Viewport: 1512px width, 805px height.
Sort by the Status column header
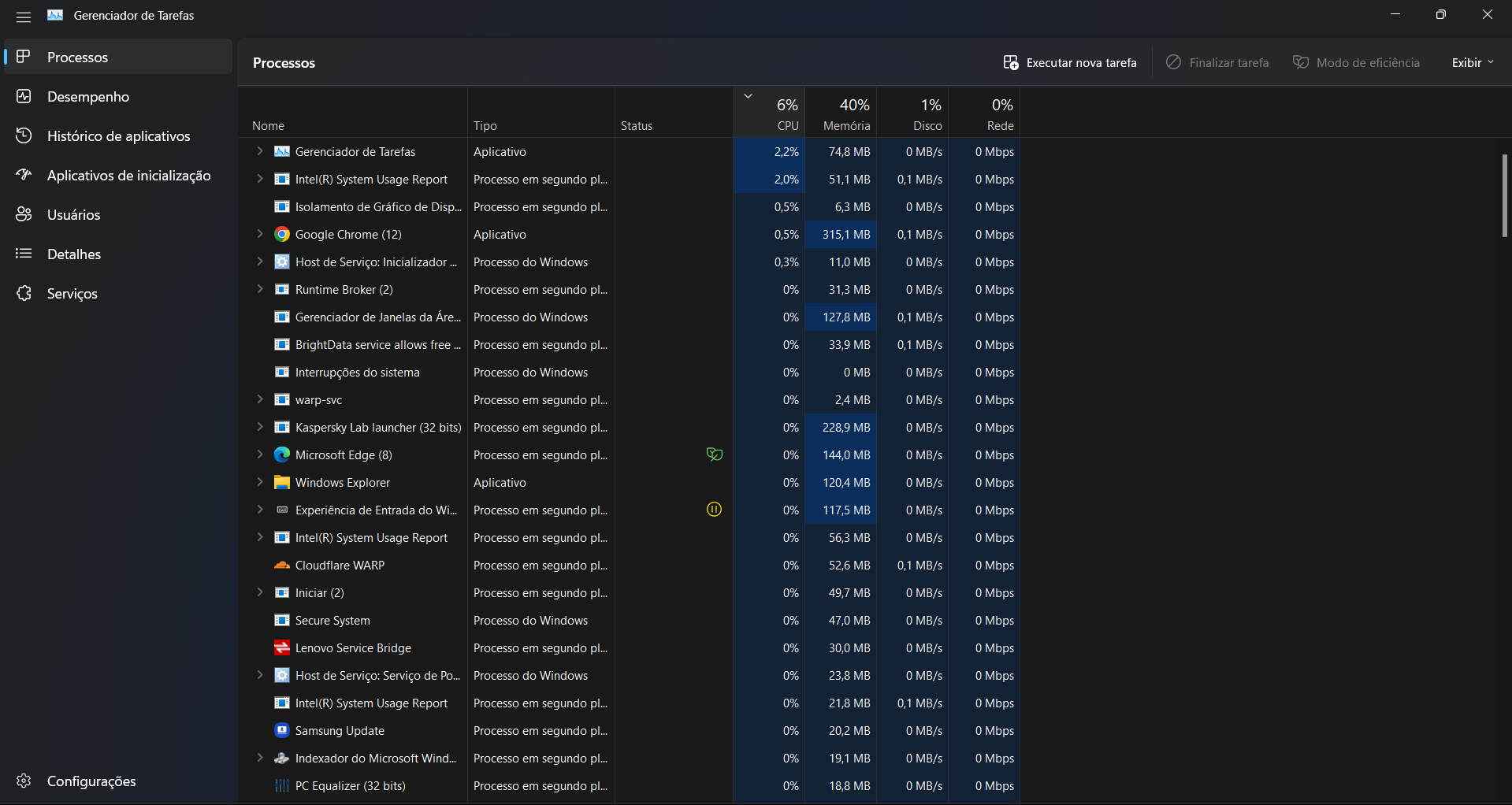tap(674, 113)
